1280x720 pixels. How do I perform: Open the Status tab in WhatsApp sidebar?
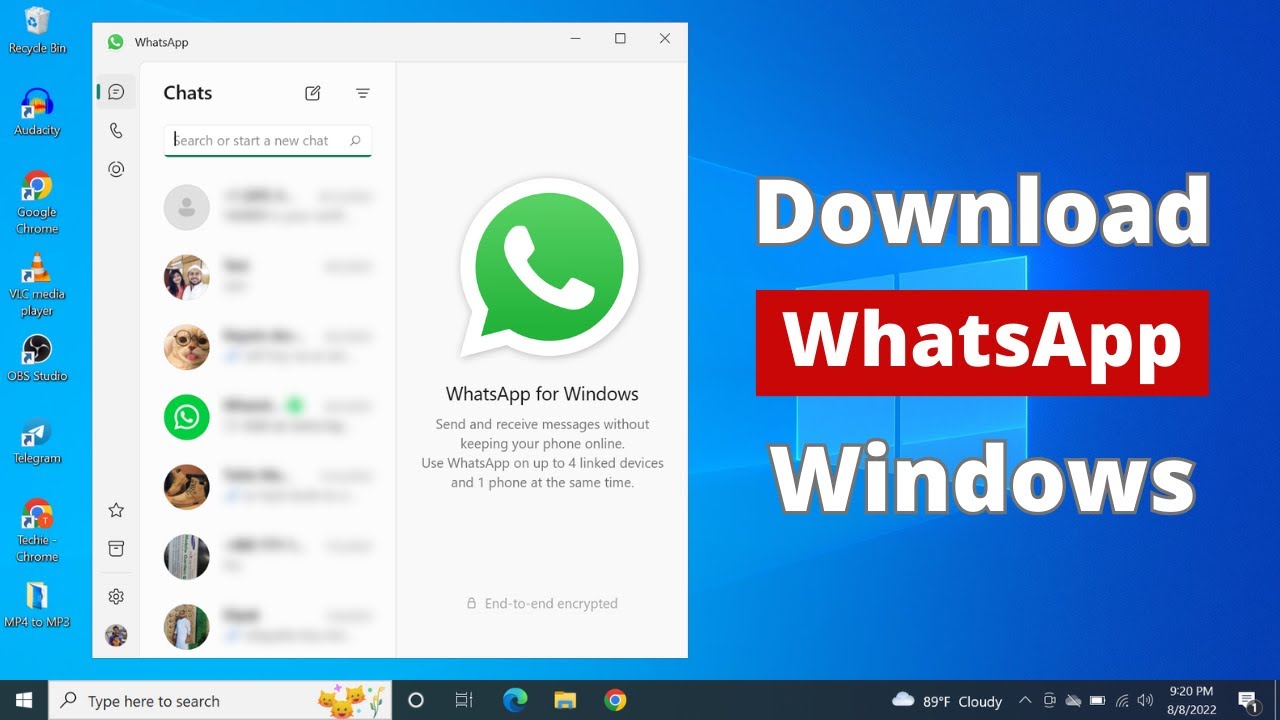[x=116, y=170]
